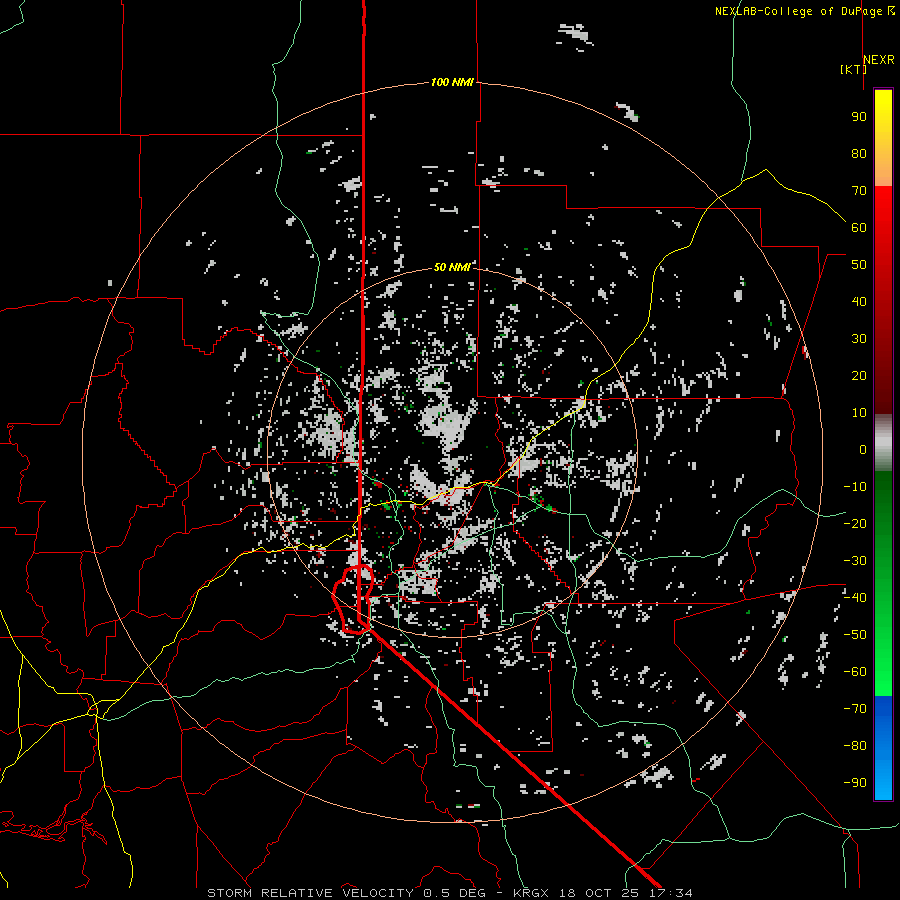The image size is (900, 900).
Task: Click the positive 20 scale value
Action: click(859, 375)
